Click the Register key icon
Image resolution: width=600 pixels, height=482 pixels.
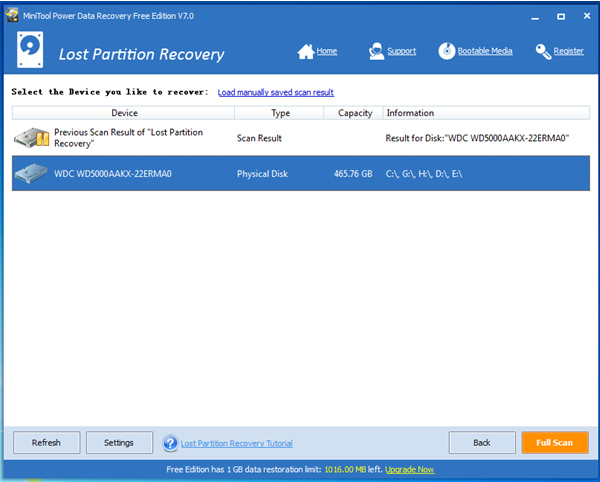coord(543,52)
